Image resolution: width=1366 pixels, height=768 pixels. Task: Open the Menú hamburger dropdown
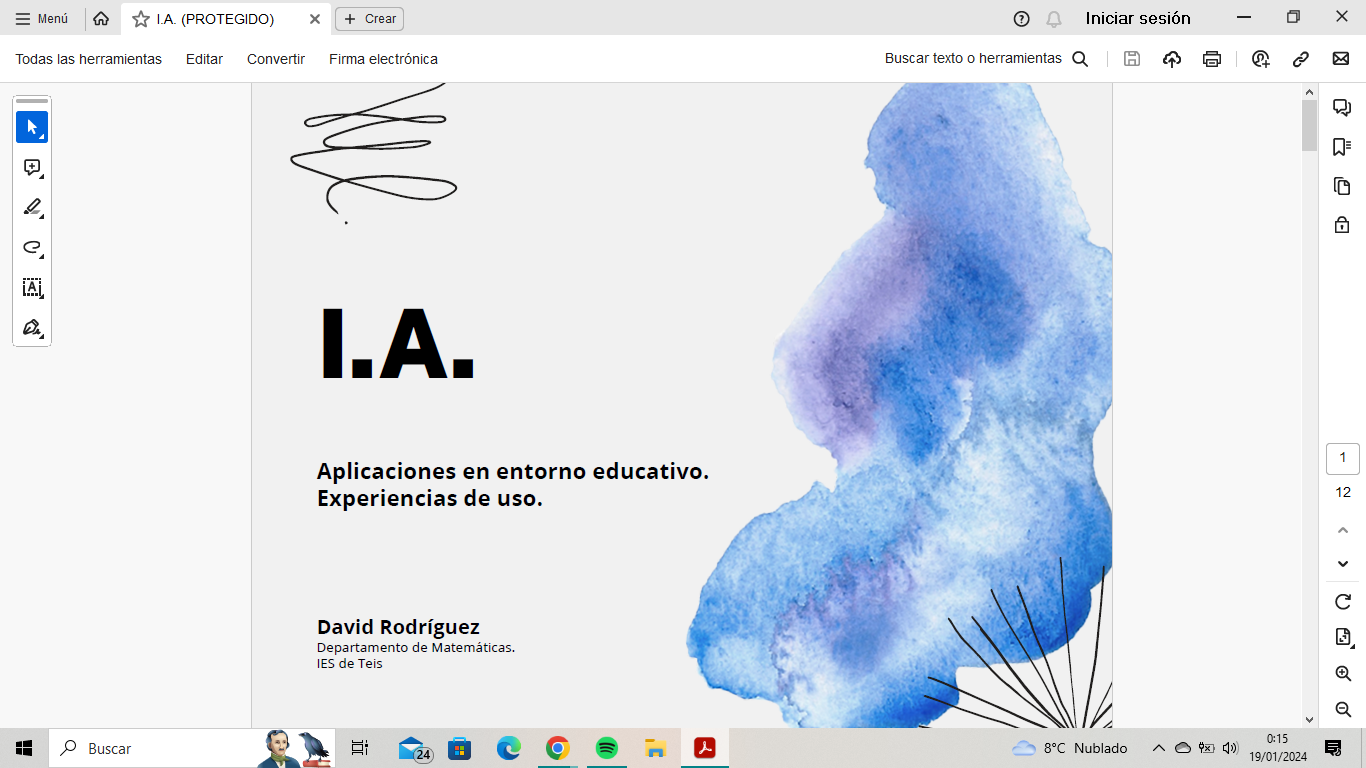tap(42, 19)
